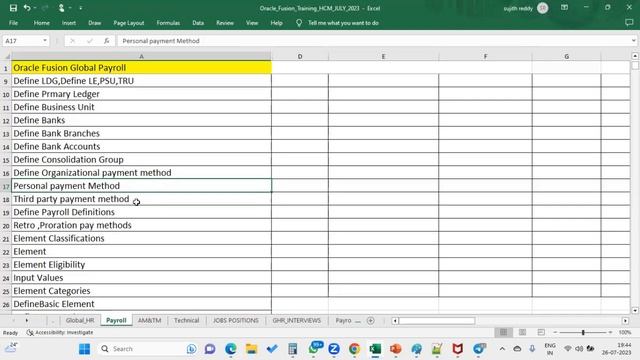
Task: Click the zoom slider handle
Action: pos(583,333)
